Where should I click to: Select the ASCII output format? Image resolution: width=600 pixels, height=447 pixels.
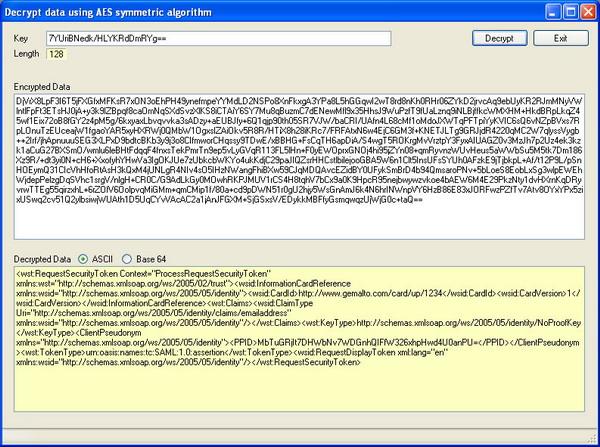[83, 258]
